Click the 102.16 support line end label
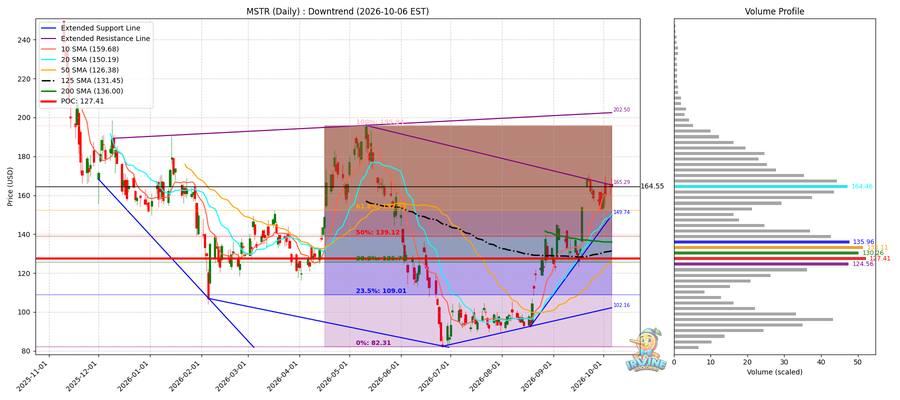 (622, 305)
